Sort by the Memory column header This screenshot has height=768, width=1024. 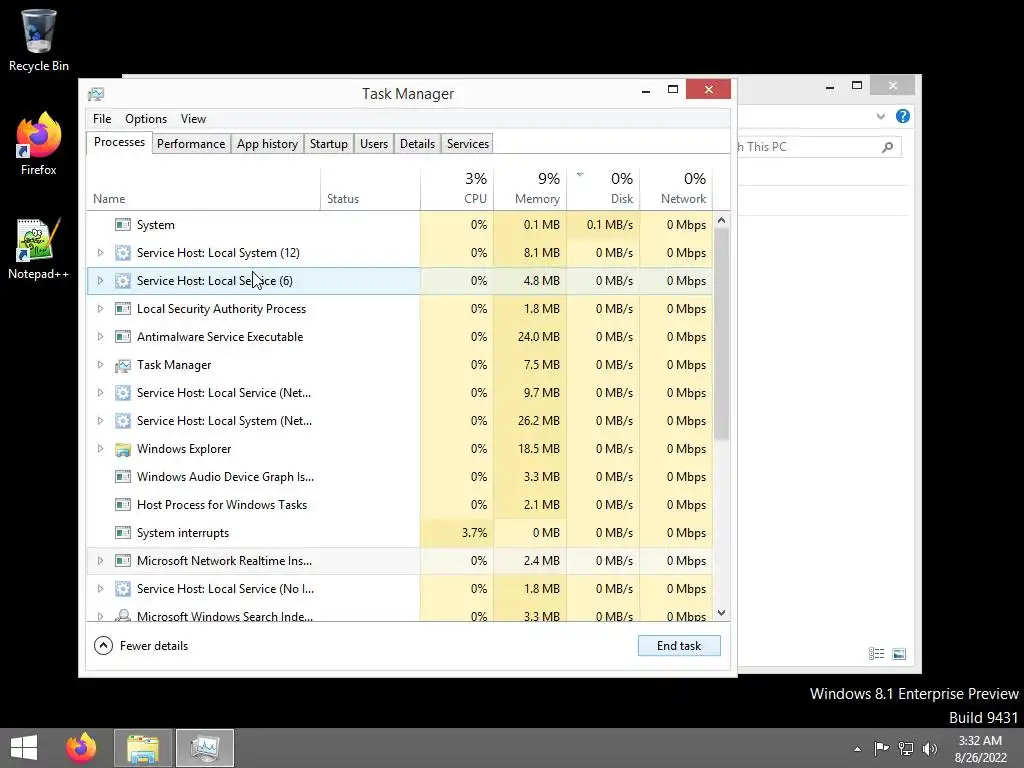(x=530, y=189)
